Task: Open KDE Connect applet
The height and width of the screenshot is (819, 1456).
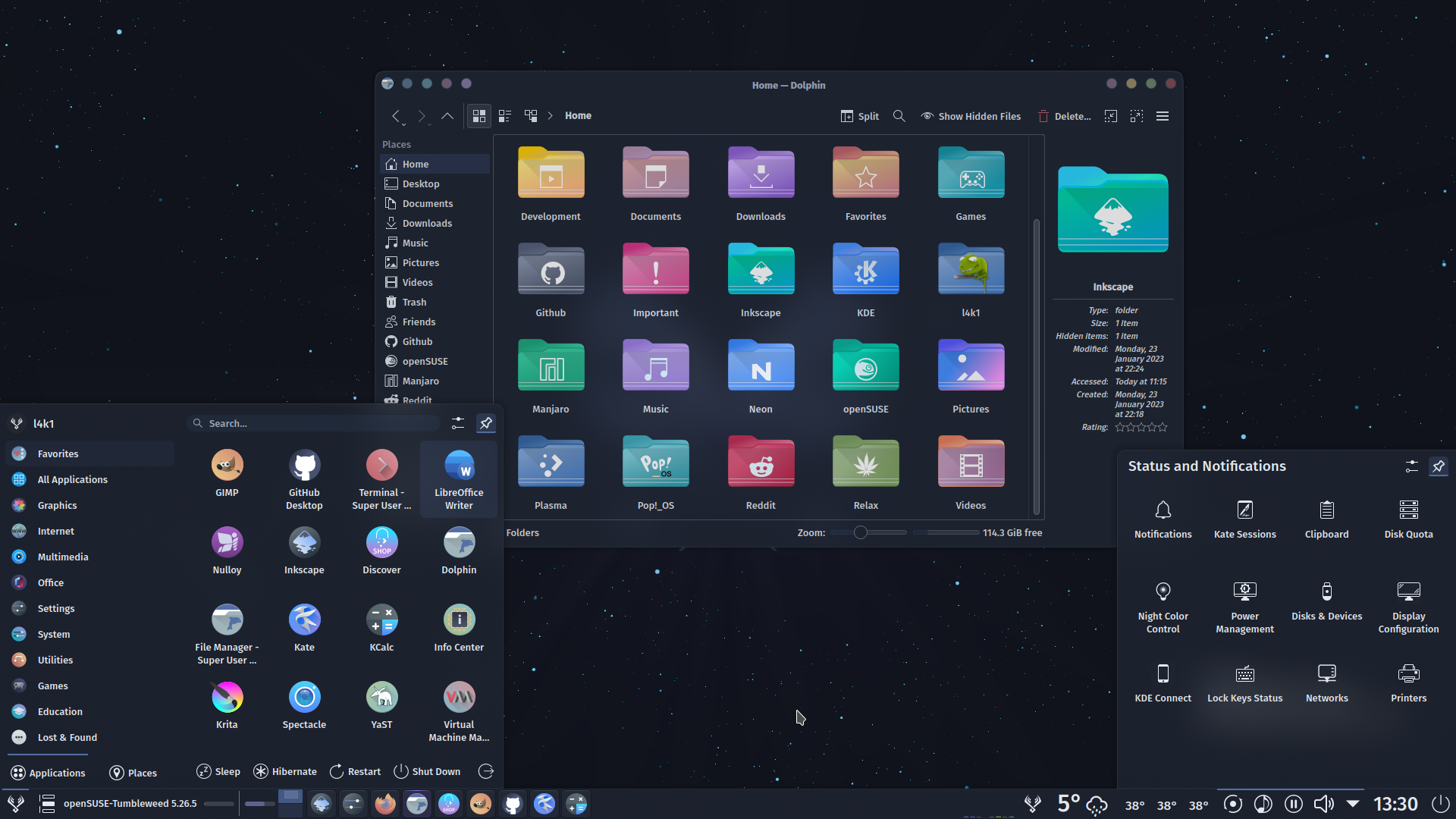Action: pyautogui.click(x=1163, y=683)
